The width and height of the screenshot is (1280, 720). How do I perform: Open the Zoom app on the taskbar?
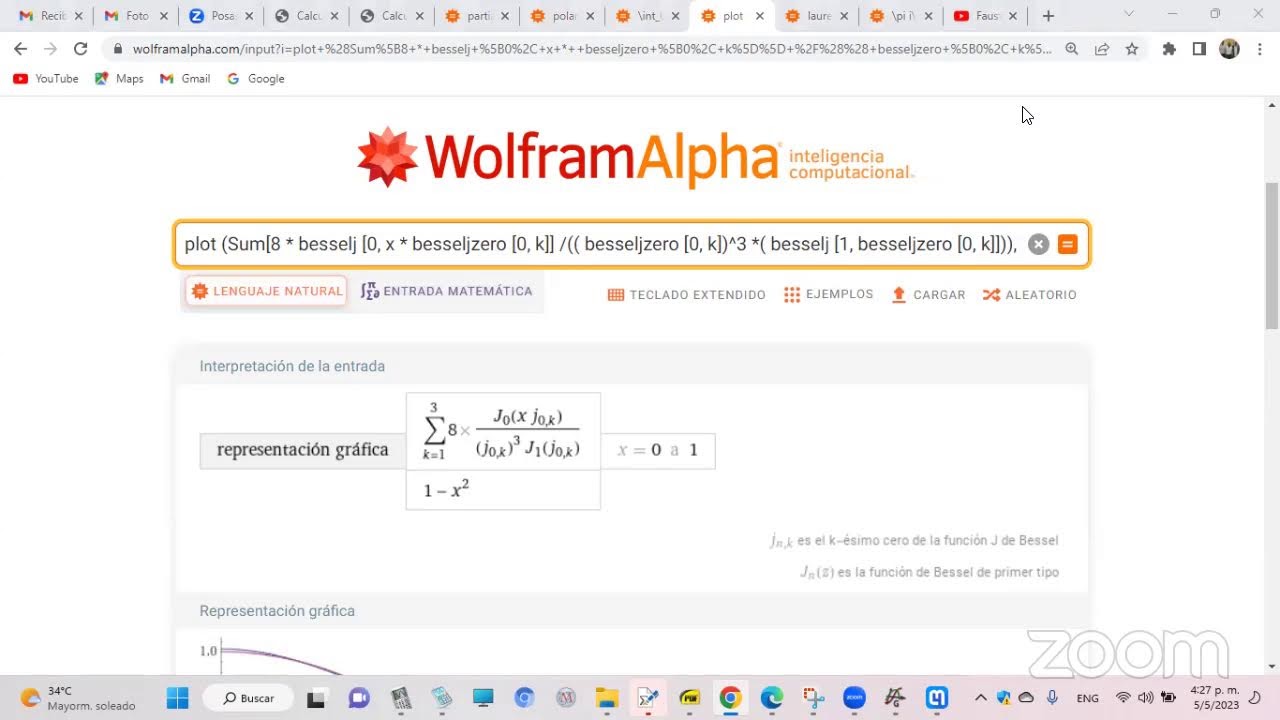(x=854, y=698)
